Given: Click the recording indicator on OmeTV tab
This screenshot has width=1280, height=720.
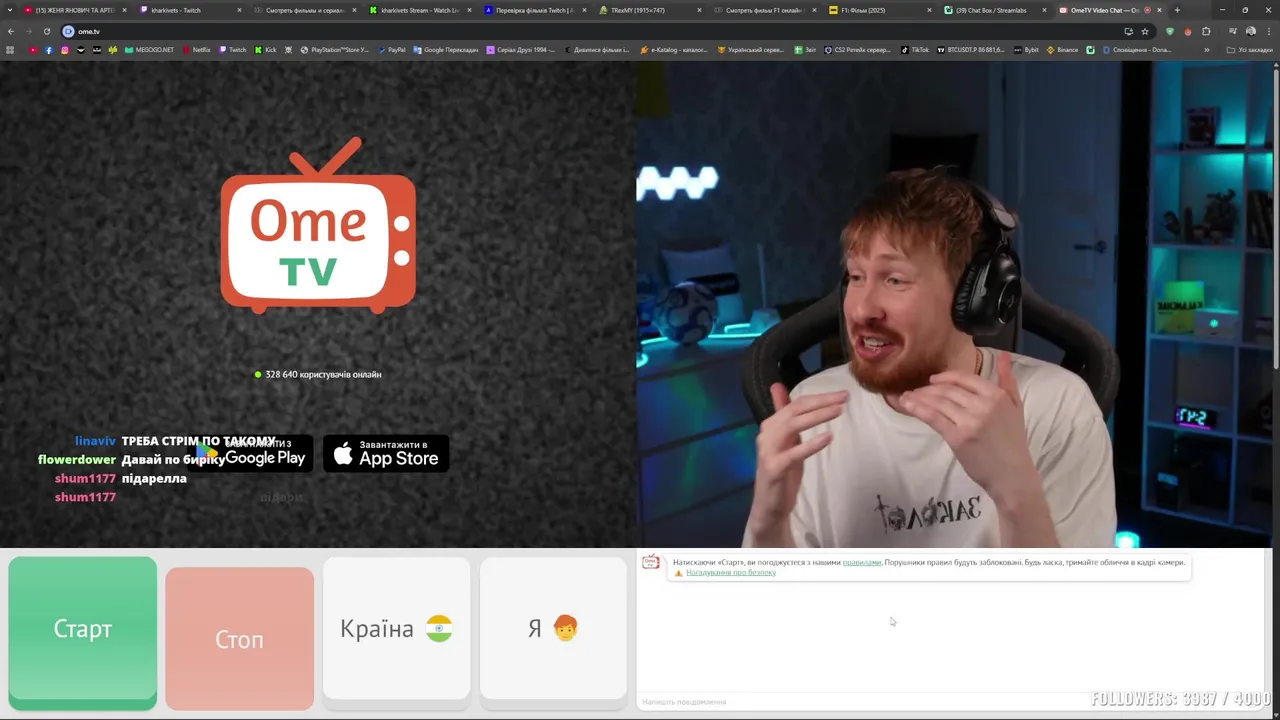Looking at the screenshot, I should [x=1146, y=10].
